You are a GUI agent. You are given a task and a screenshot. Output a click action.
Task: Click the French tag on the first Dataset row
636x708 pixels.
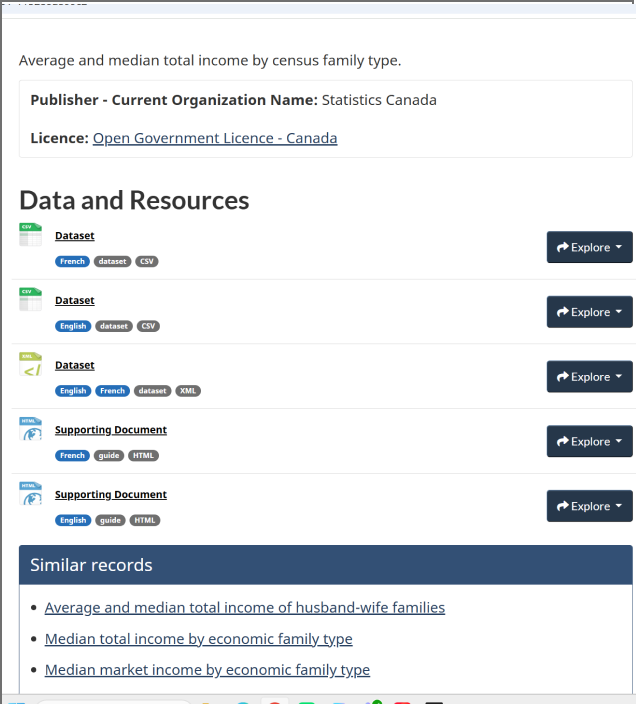pyautogui.click(x=72, y=261)
